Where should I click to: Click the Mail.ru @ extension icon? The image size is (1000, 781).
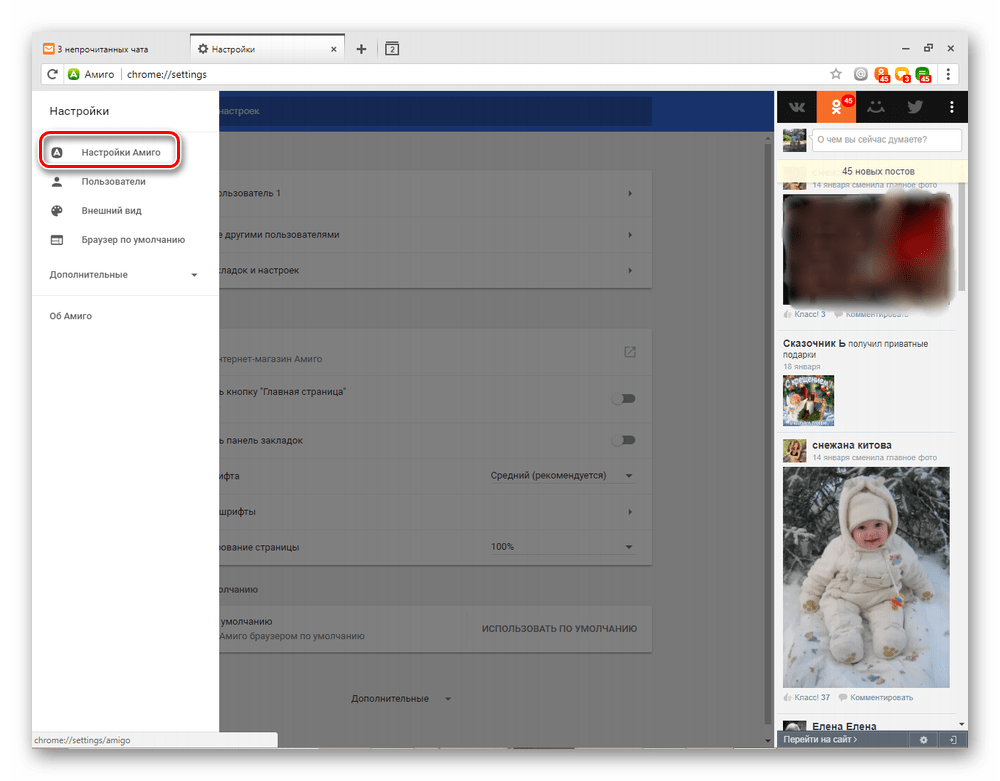tap(861, 74)
